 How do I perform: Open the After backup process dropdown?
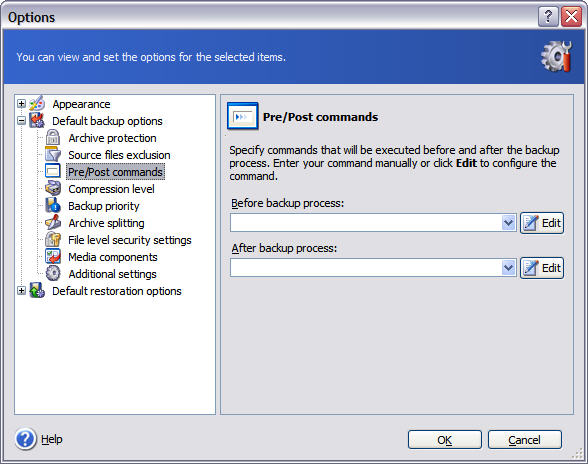508,268
